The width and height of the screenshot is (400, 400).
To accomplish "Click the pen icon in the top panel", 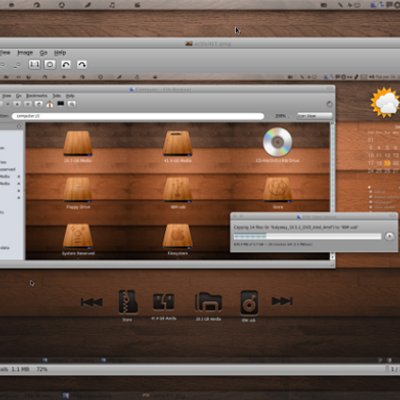I will point(88,5).
